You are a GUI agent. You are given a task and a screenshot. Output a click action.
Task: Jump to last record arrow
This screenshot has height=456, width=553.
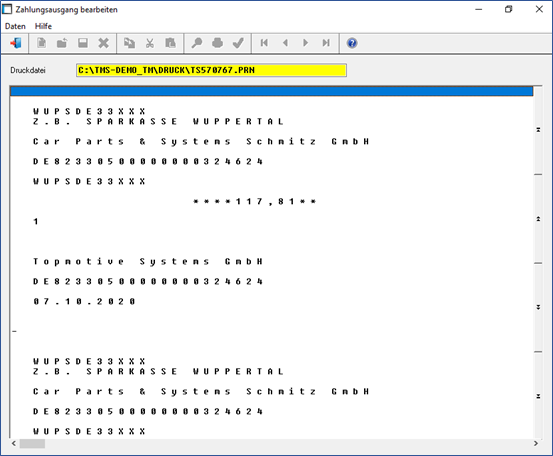click(x=326, y=43)
